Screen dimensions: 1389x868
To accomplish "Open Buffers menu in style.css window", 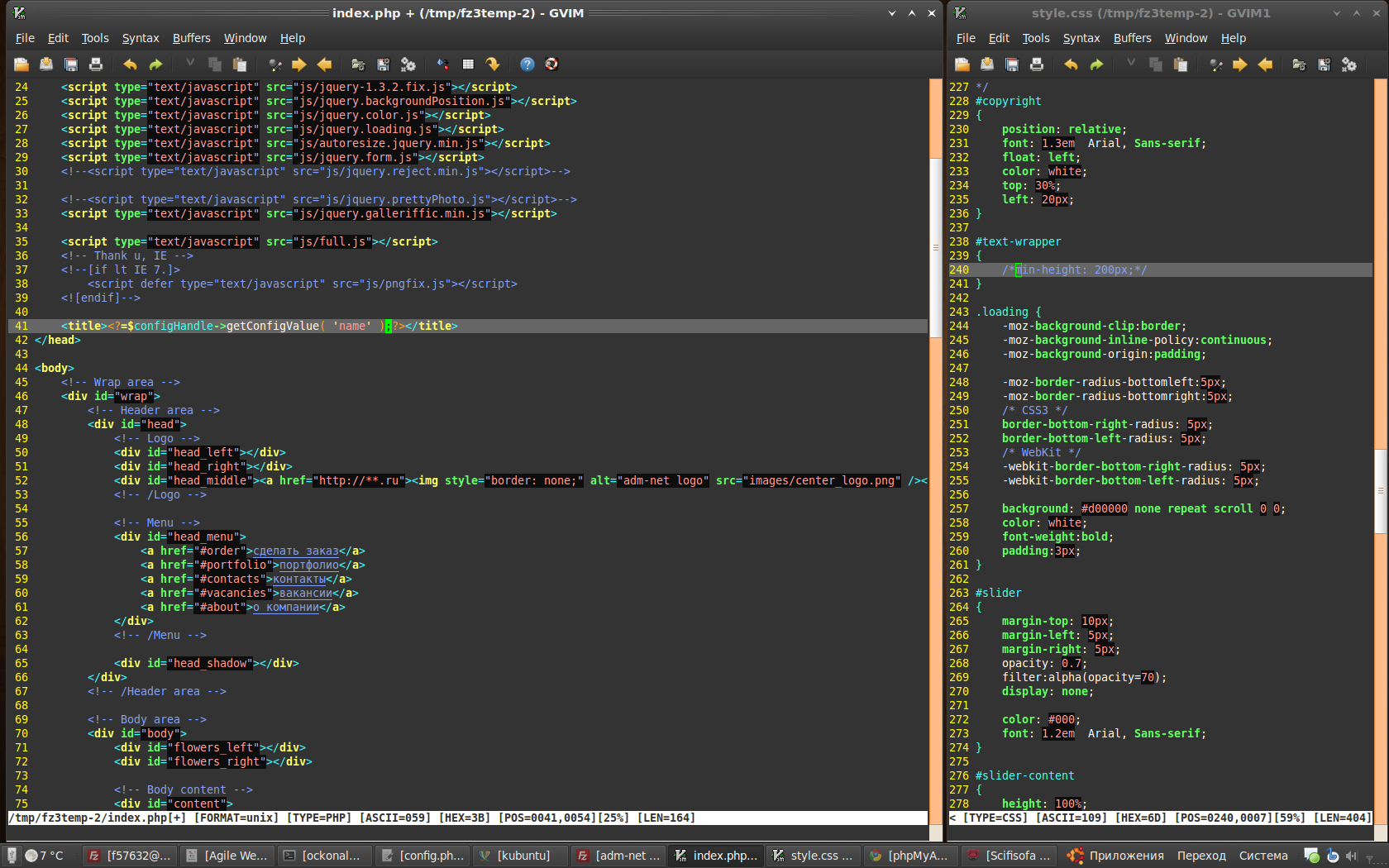I will 1133,38.
